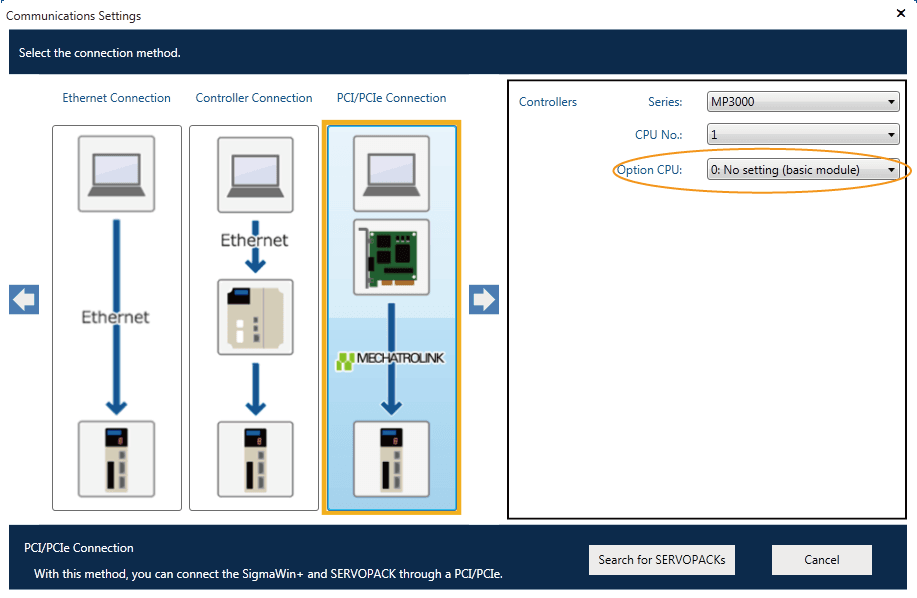Click the Cancel button
The width and height of the screenshot is (917, 598).
[821, 560]
